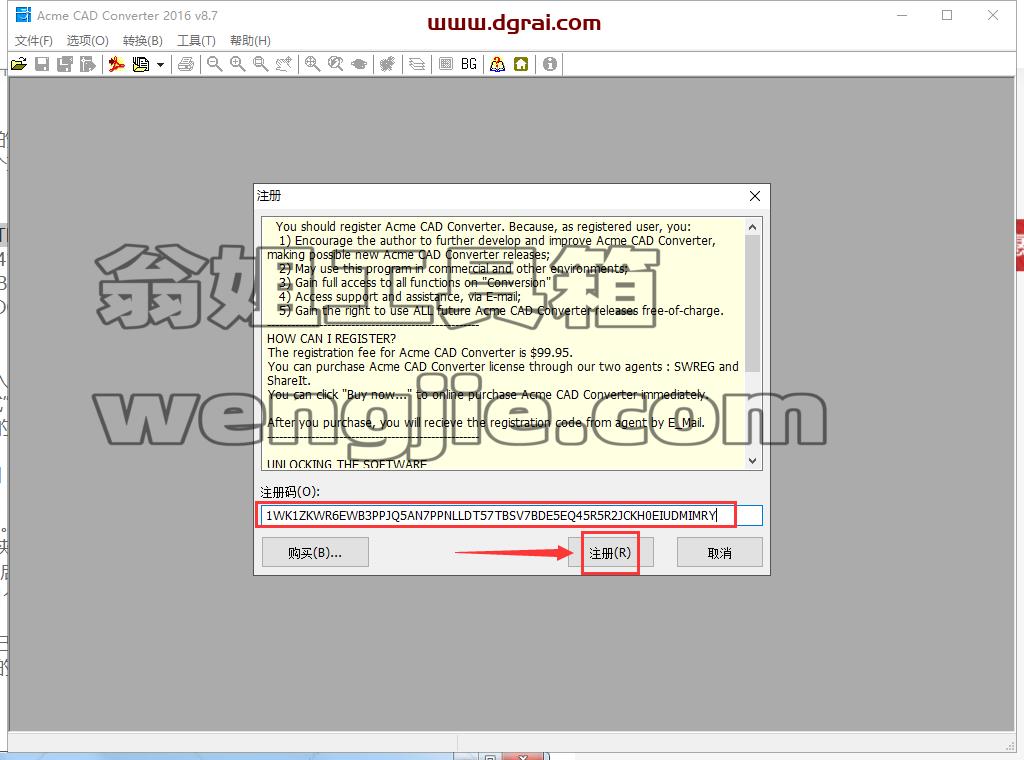Screen dimensions: 1024x760
Task: Open the 转换(B) menu
Action: (142, 40)
